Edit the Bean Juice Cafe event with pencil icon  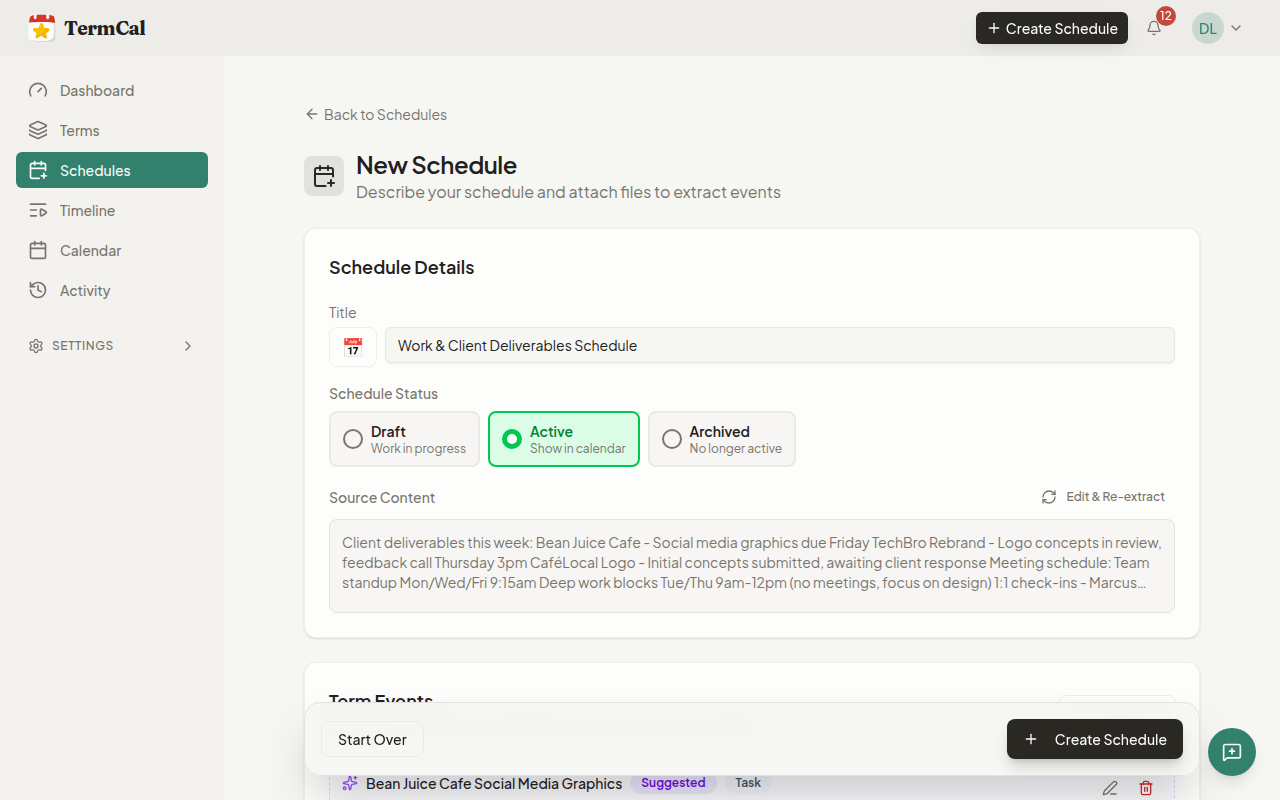[1110, 788]
